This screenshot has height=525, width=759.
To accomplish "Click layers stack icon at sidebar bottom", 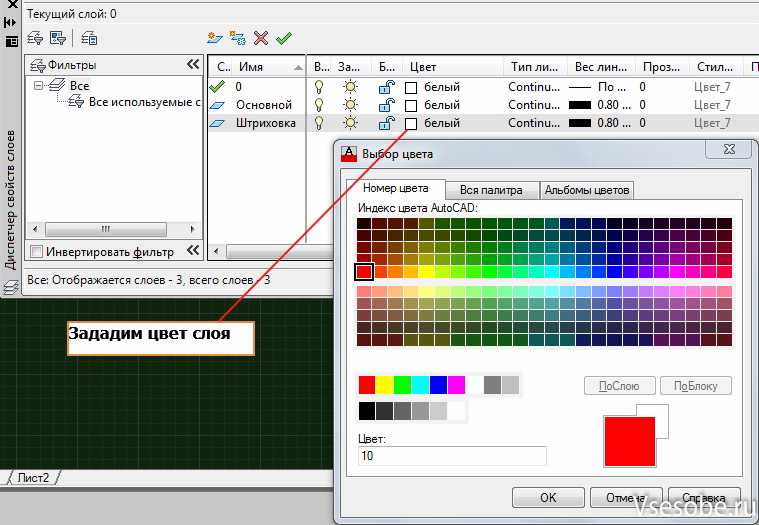I will 10,287.
